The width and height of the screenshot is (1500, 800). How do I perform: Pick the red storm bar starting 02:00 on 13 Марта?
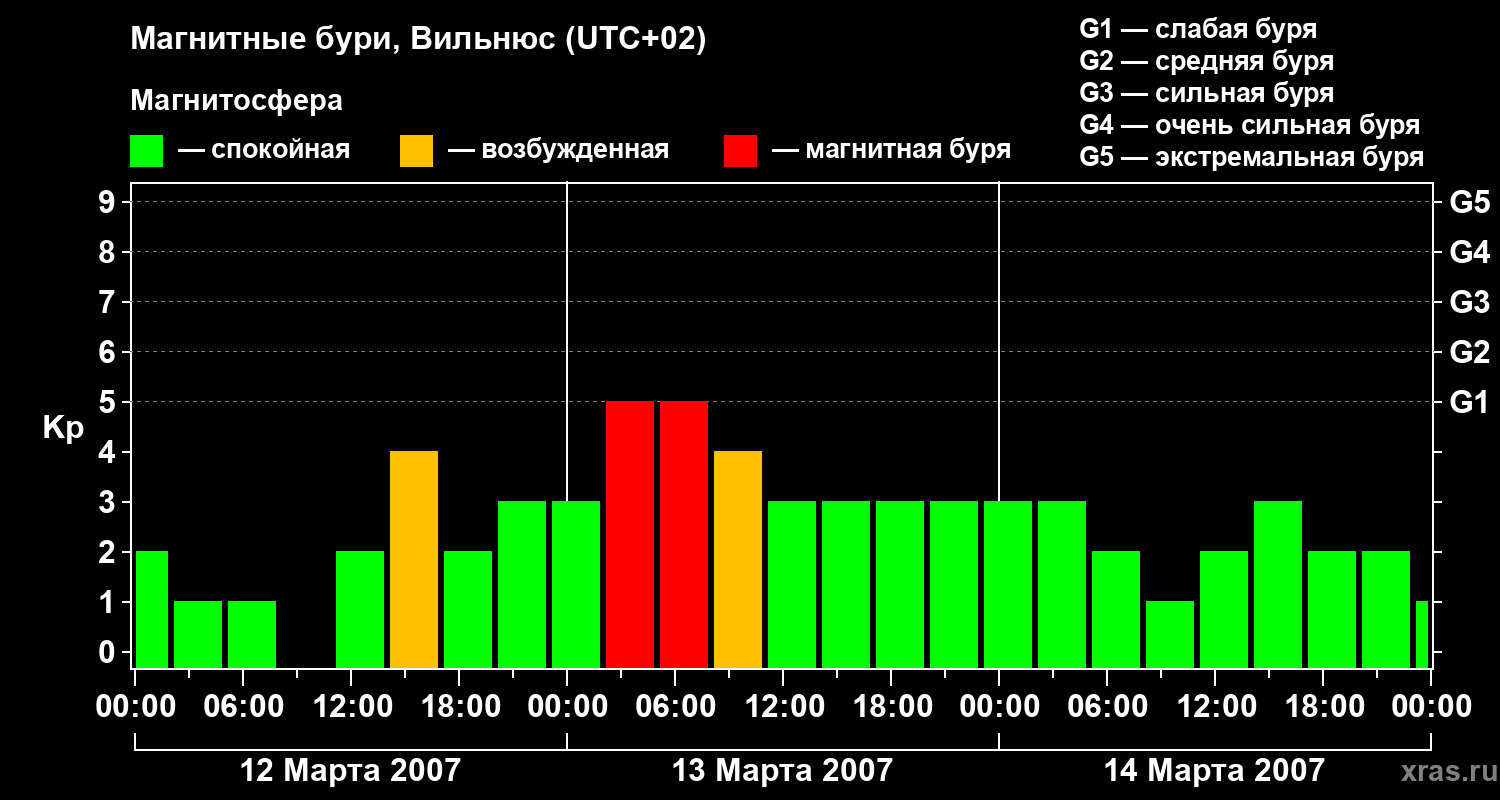click(x=630, y=534)
